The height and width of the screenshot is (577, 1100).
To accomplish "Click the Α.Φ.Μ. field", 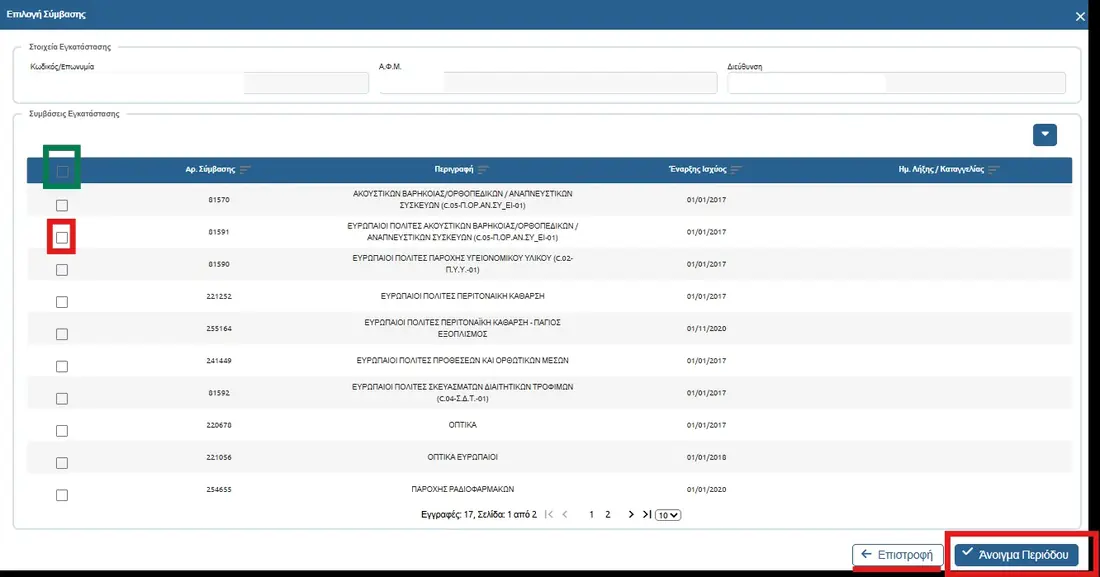I will click(548, 83).
